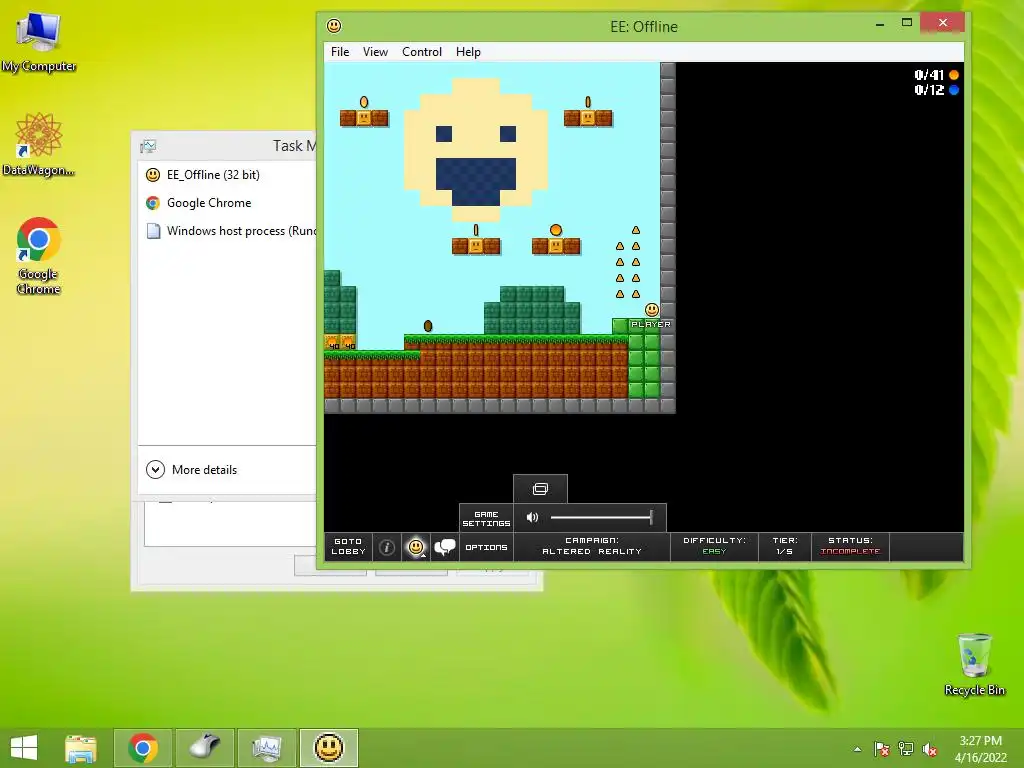
Task: Click the Task Manager title bar icon
Action: [148, 146]
